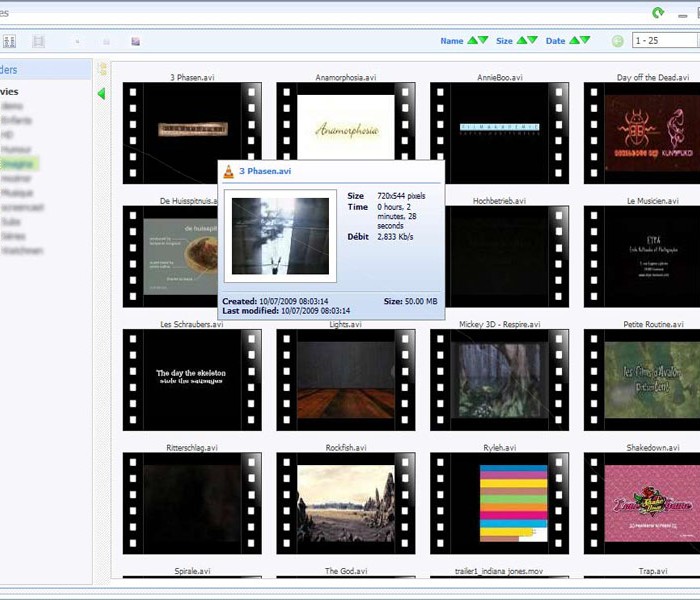Select the Shakedown.avi film thumbnail
The image size is (700, 600).
pos(642,503)
